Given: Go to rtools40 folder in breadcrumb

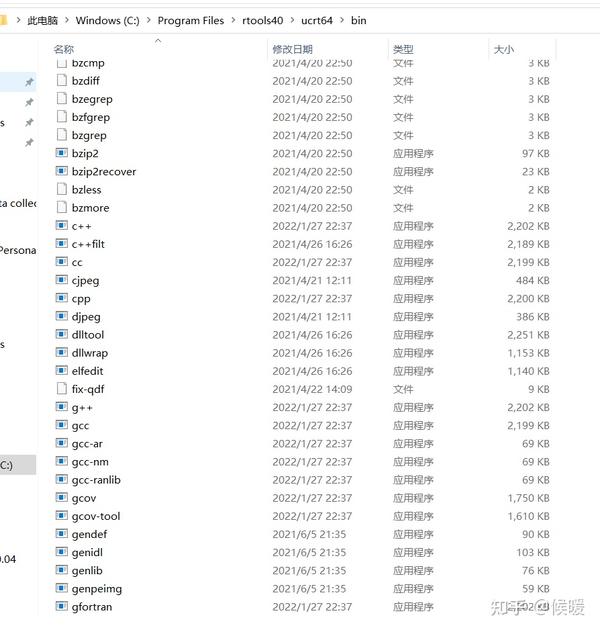Looking at the screenshot, I should coord(263,20).
